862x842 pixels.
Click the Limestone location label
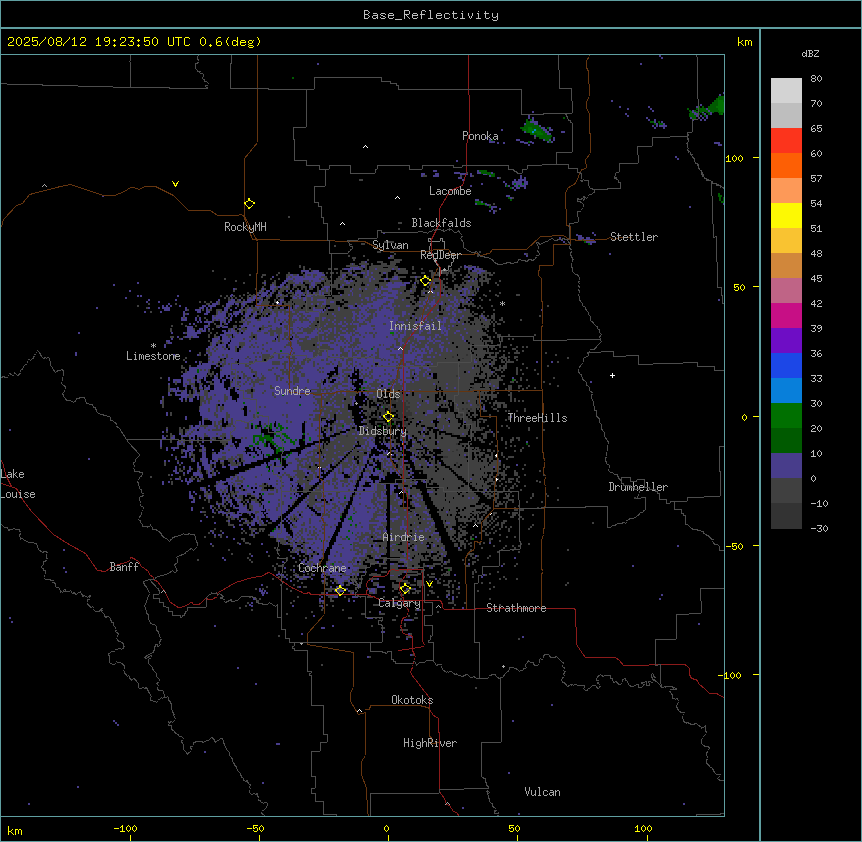pos(153,356)
